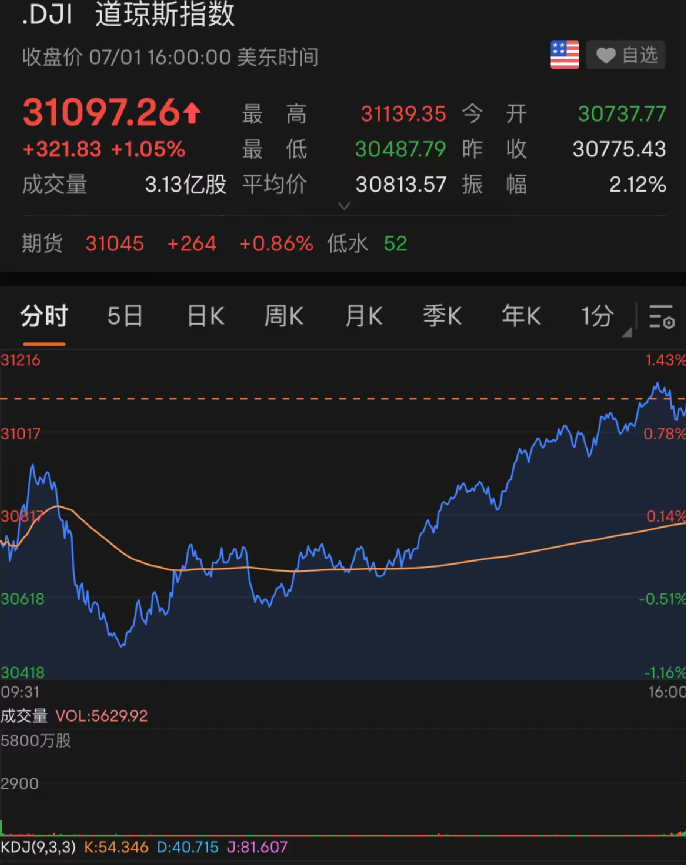Click the -1.16% axis label
This screenshot has width=686, height=865.
tap(665, 672)
